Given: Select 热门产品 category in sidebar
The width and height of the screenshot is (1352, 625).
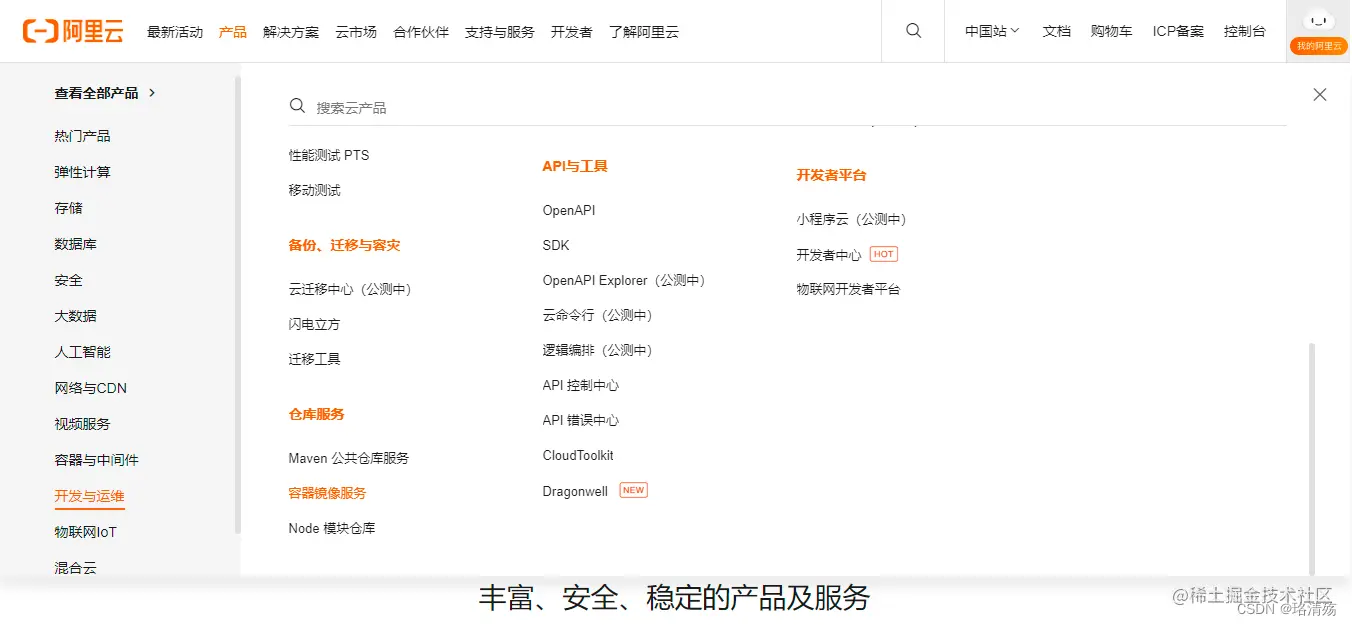Looking at the screenshot, I should tap(83, 136).
